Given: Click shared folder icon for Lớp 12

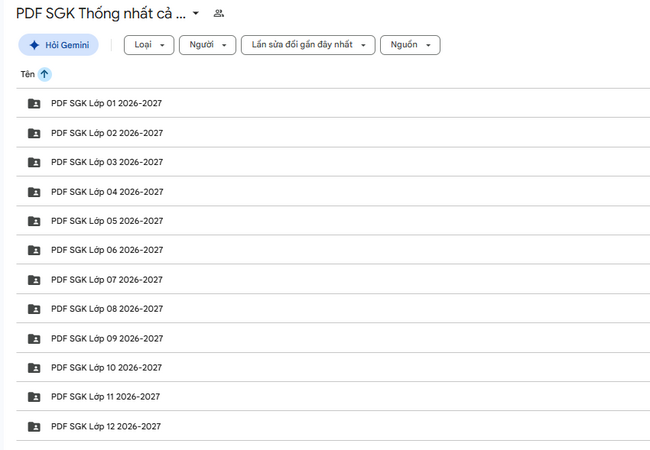Looking at the screenshot, I should pyautogui.click(x=34, y=426).
